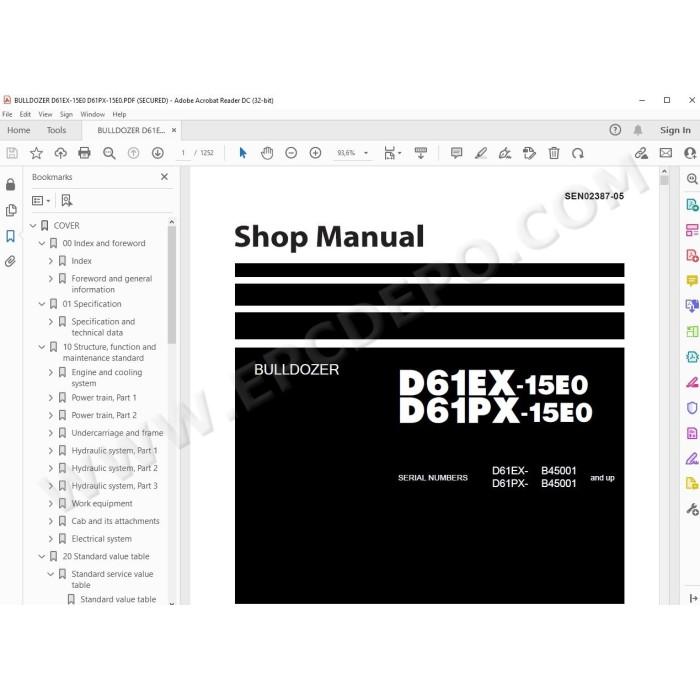The height and width of the screenshot is (700, 700).
Task: Open the Protect shield tool in right pane
Action: click(x=692, y=408)
